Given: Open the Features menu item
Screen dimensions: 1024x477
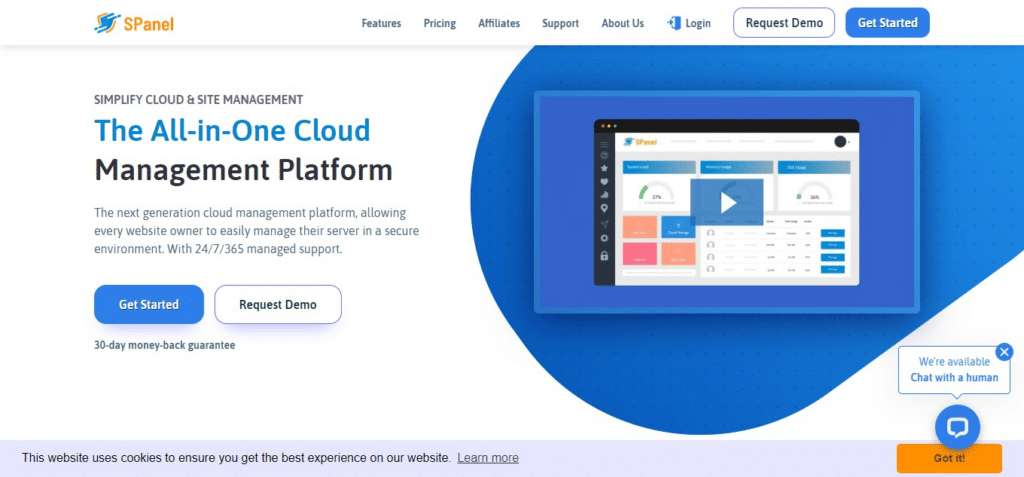Looking at the screenshot, I should [x=381, y=23].
